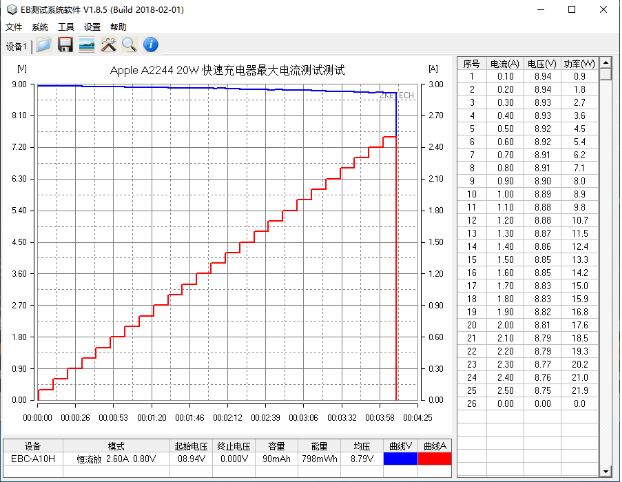Select the 设备1 device tab
The height and width of the screenshot is (482, 622).
(x=16, y=46)
